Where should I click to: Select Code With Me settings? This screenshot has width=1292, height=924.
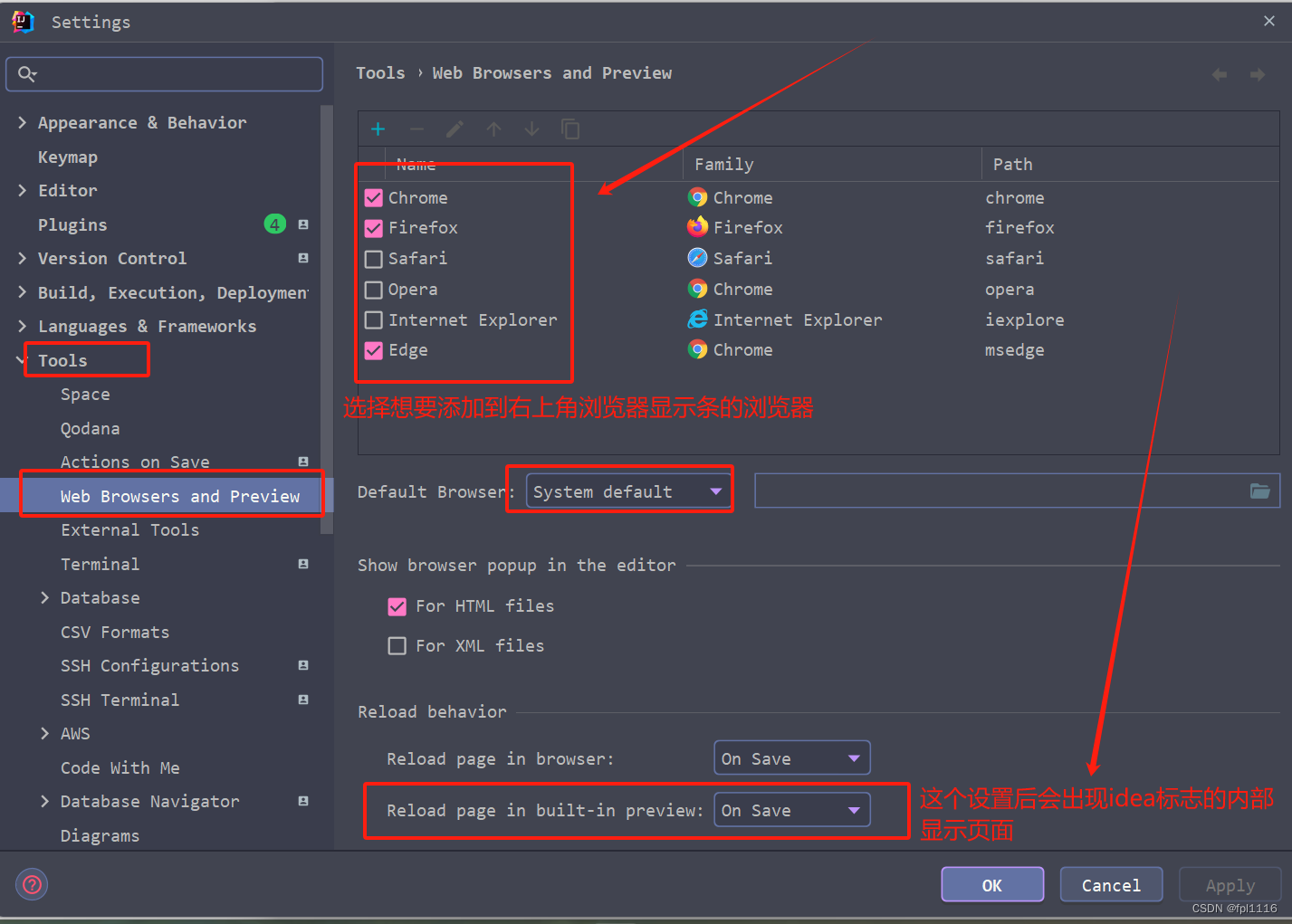point(120,767)
